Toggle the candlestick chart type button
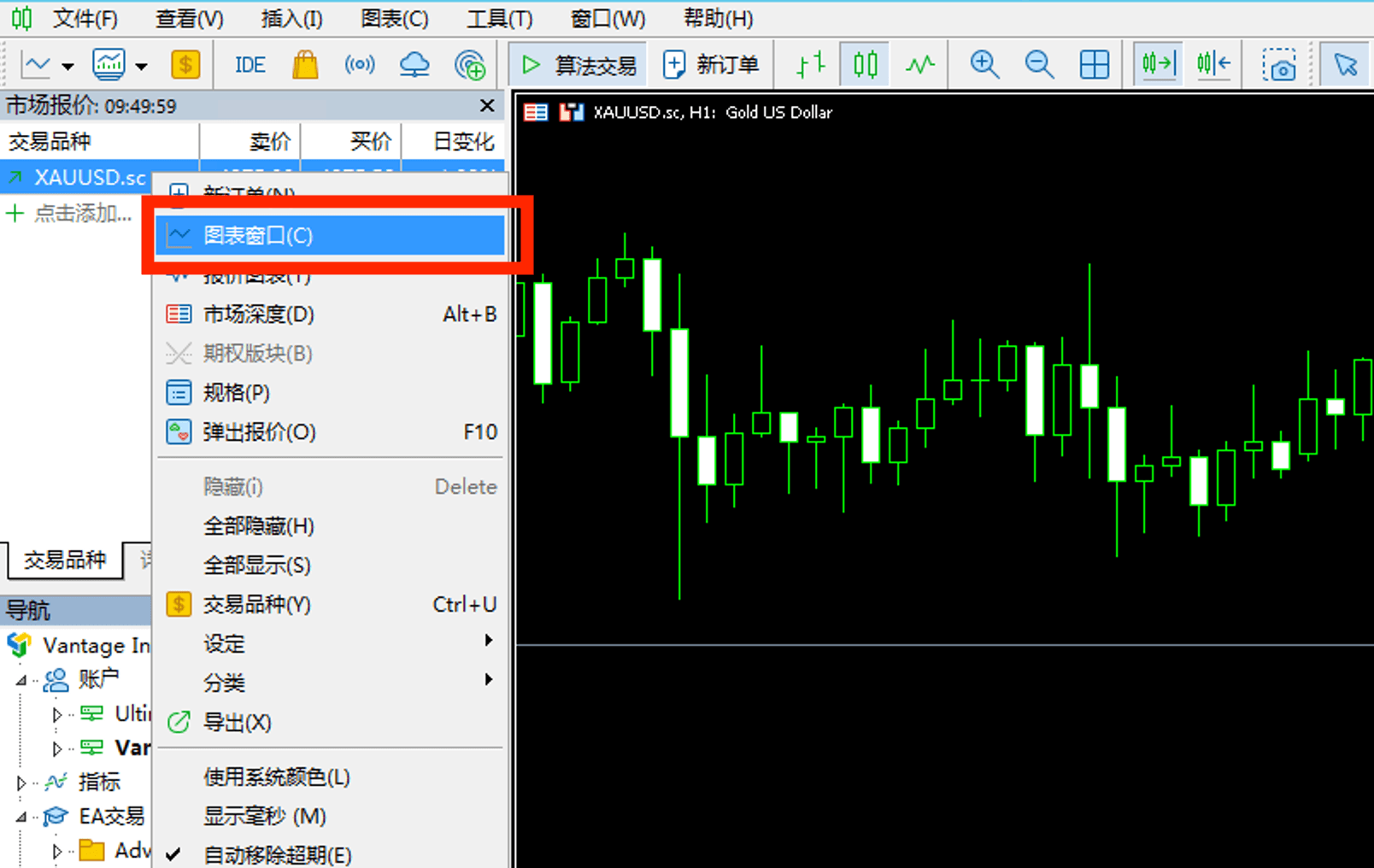 (865, 65)
